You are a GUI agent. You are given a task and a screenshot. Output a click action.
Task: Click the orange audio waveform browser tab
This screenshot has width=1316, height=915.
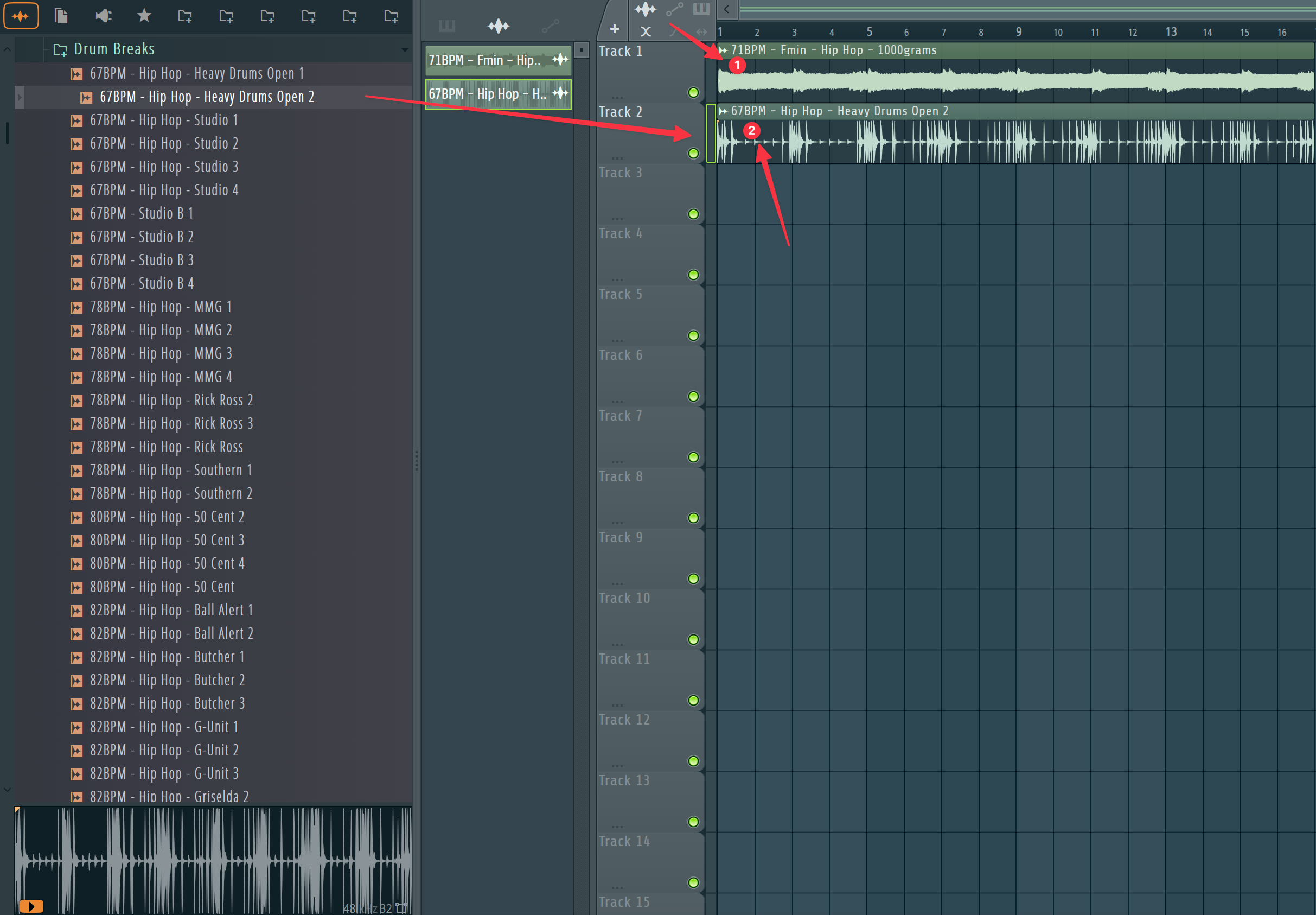[x=21, y=16]
